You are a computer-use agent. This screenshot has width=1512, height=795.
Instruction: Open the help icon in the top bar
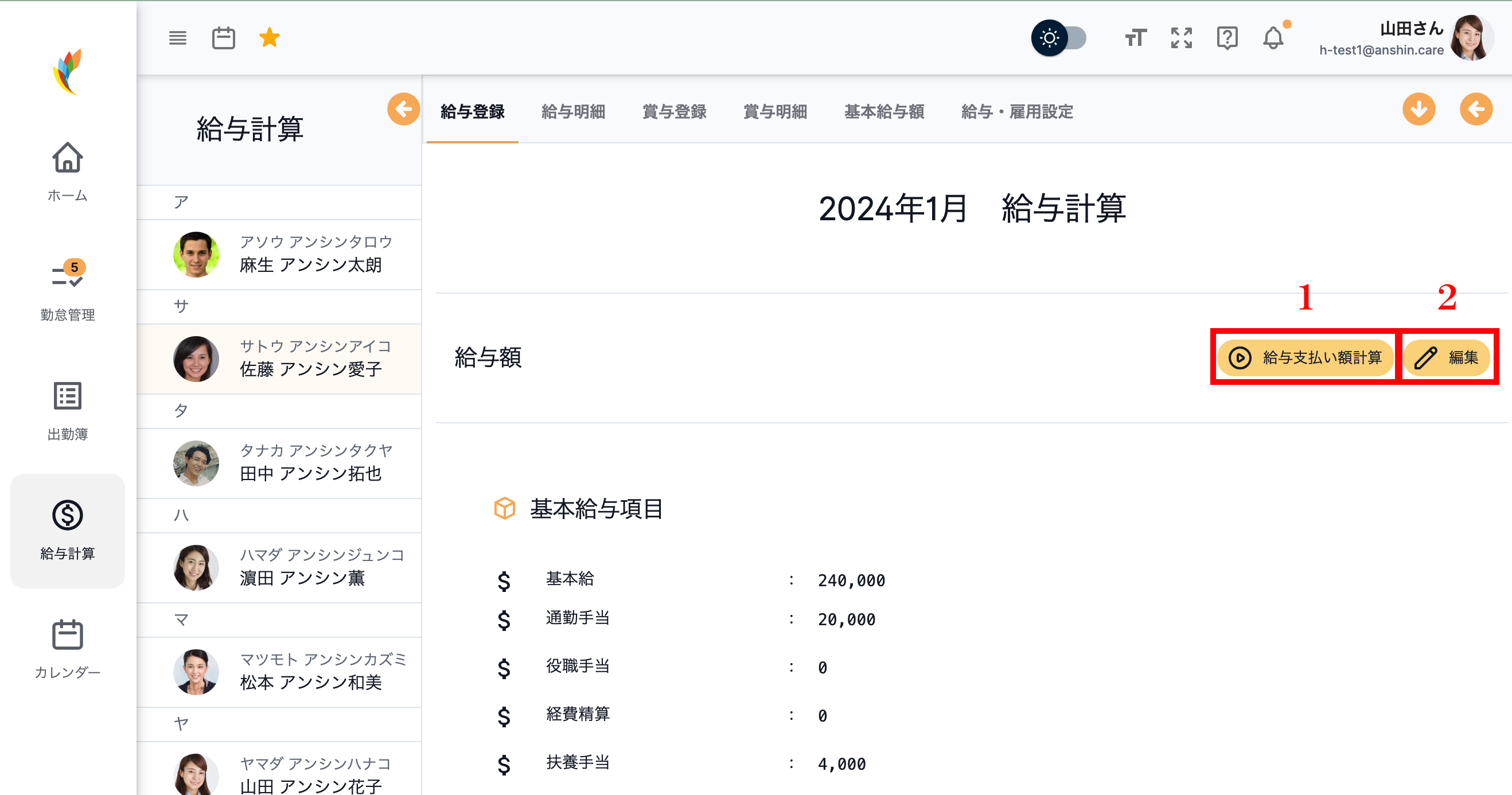[x=1227, y=38]
